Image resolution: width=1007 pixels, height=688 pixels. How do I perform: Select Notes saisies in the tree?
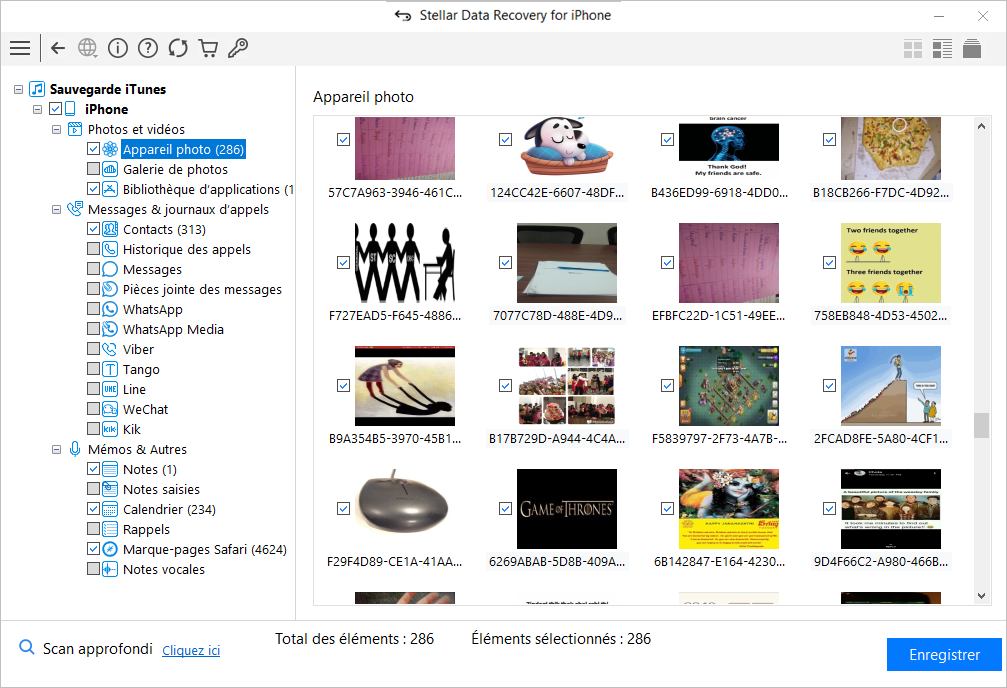click(x=161, y=490)
